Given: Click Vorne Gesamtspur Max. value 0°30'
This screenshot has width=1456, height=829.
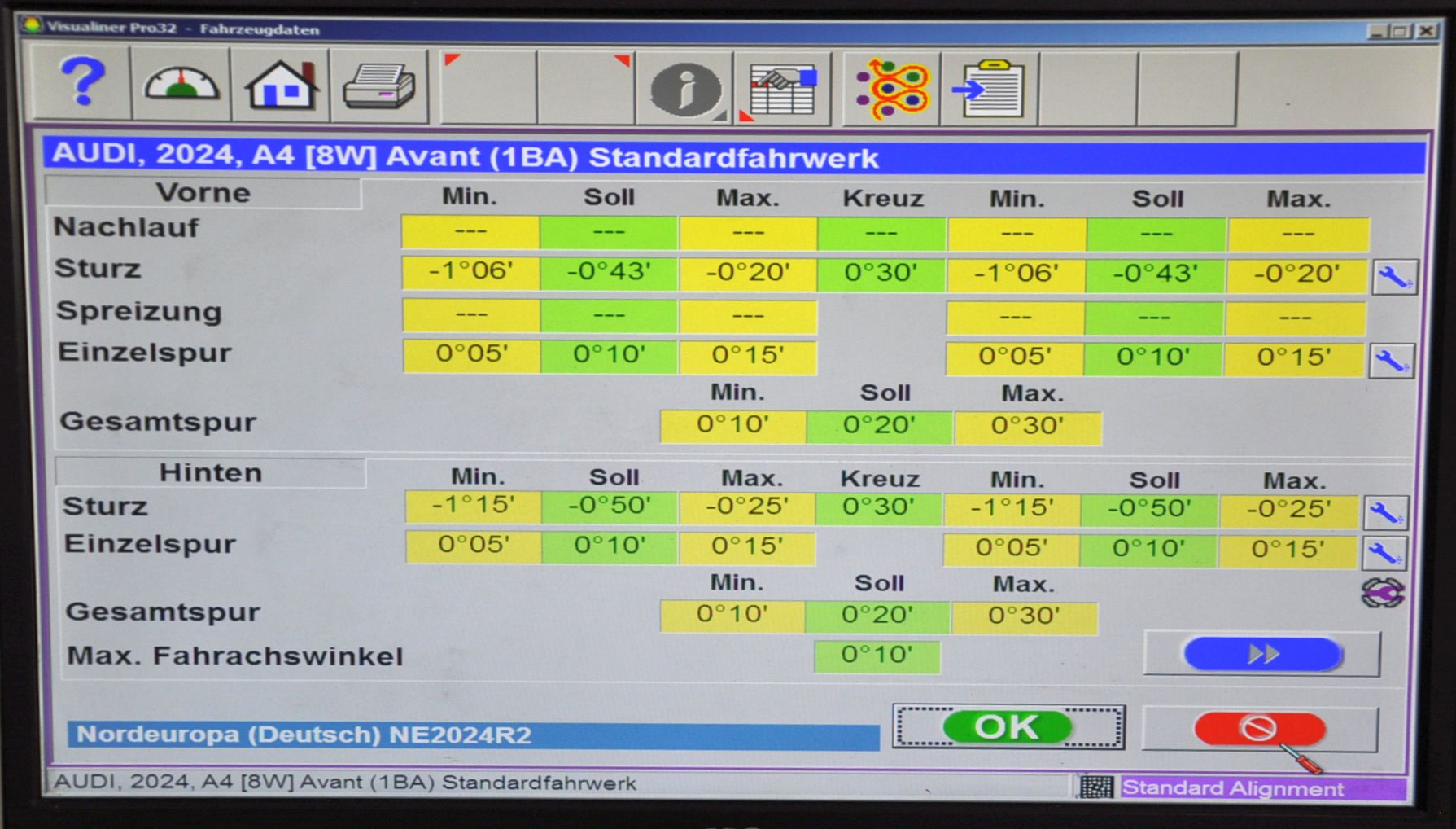Looking at the screenshot, I should 1027,427.
